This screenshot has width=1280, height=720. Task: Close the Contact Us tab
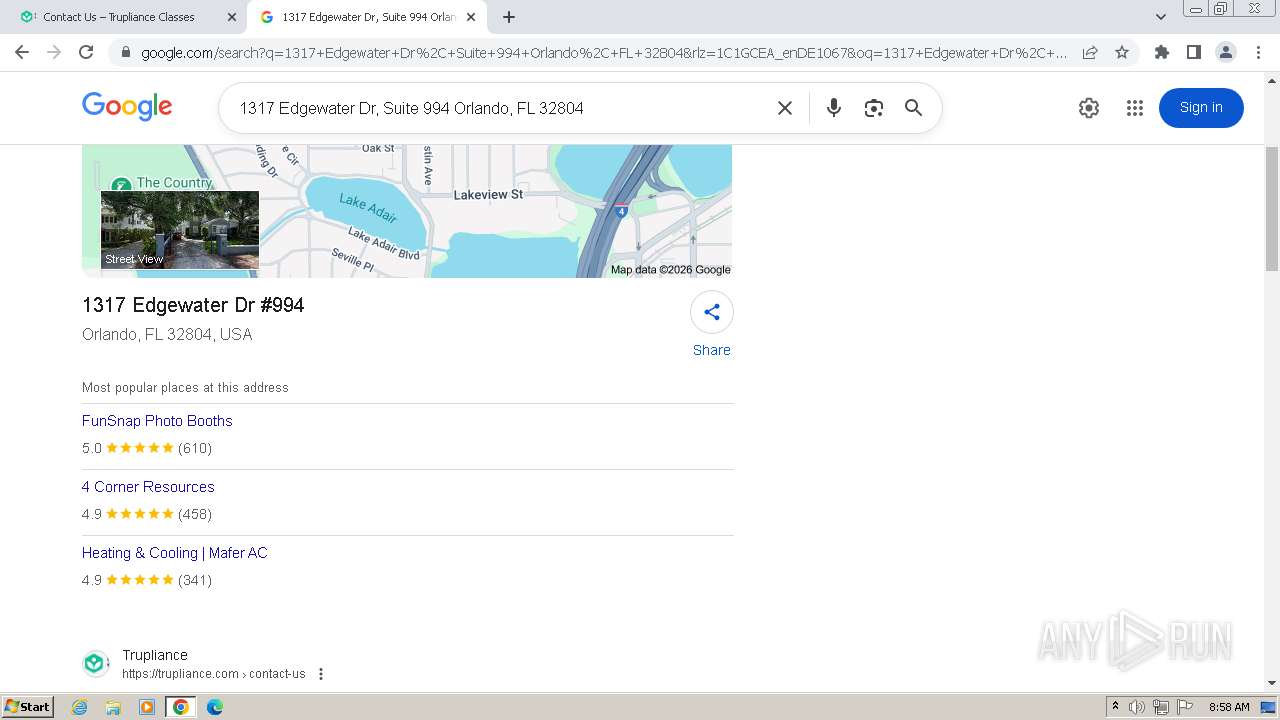[232, 17]
